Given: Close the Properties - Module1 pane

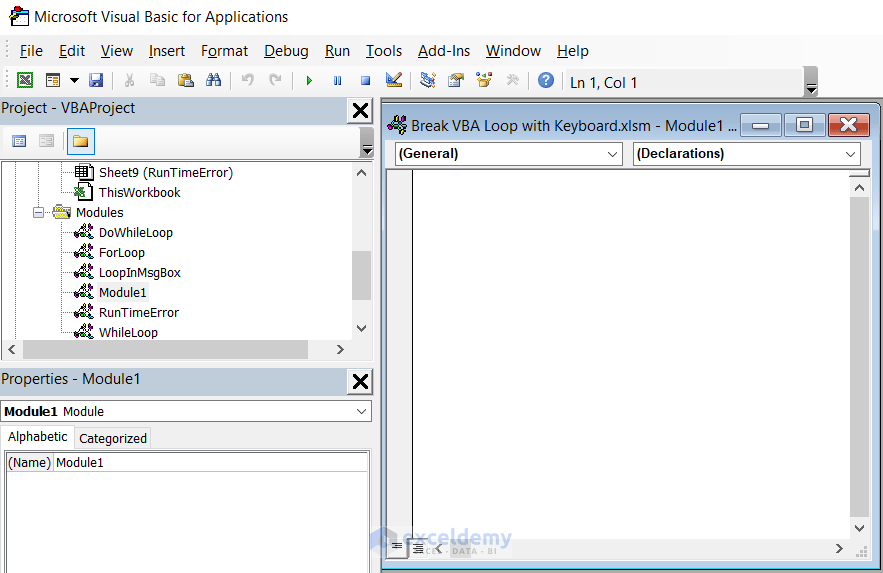Looking at the screenshot, I should pyautogui.click(x=360, y=382).
